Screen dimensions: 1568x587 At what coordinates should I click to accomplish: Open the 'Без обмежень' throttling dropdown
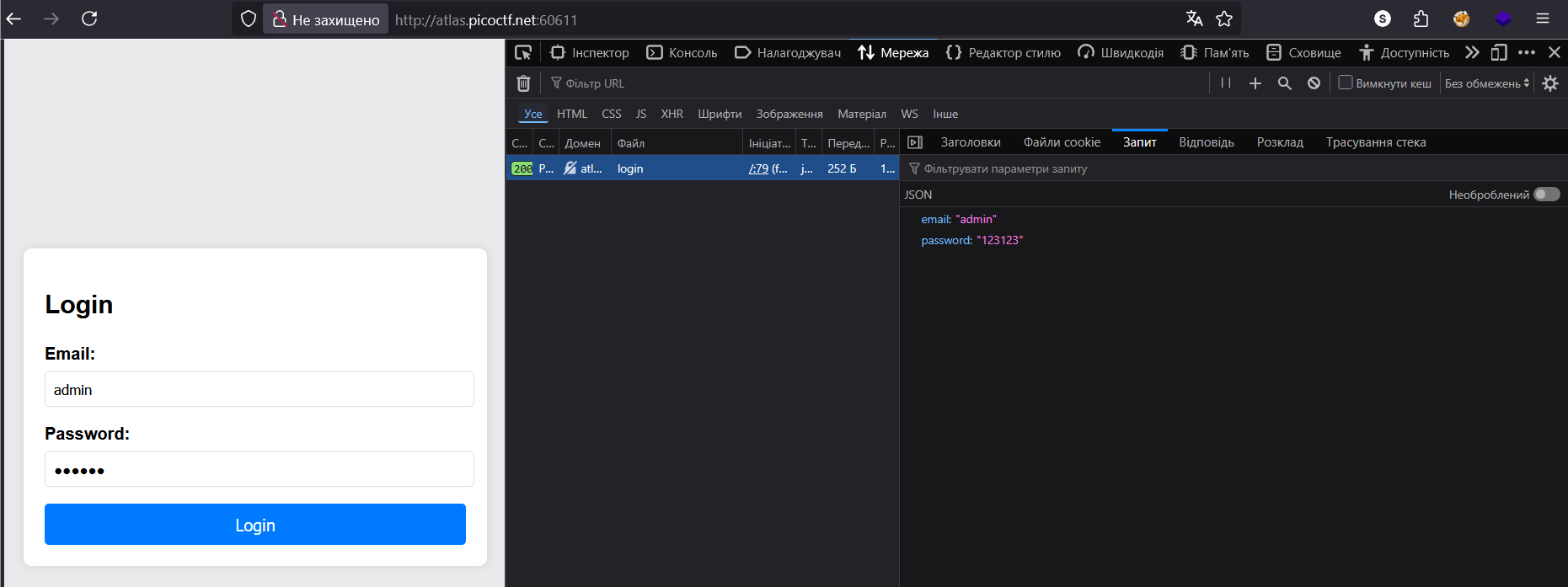[x=1487, y=83]
